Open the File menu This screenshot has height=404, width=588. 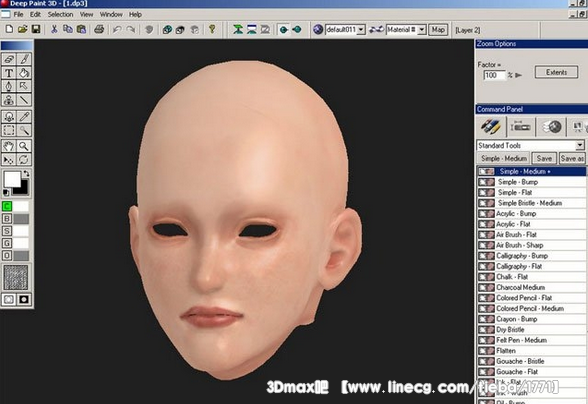pos(18,14)
